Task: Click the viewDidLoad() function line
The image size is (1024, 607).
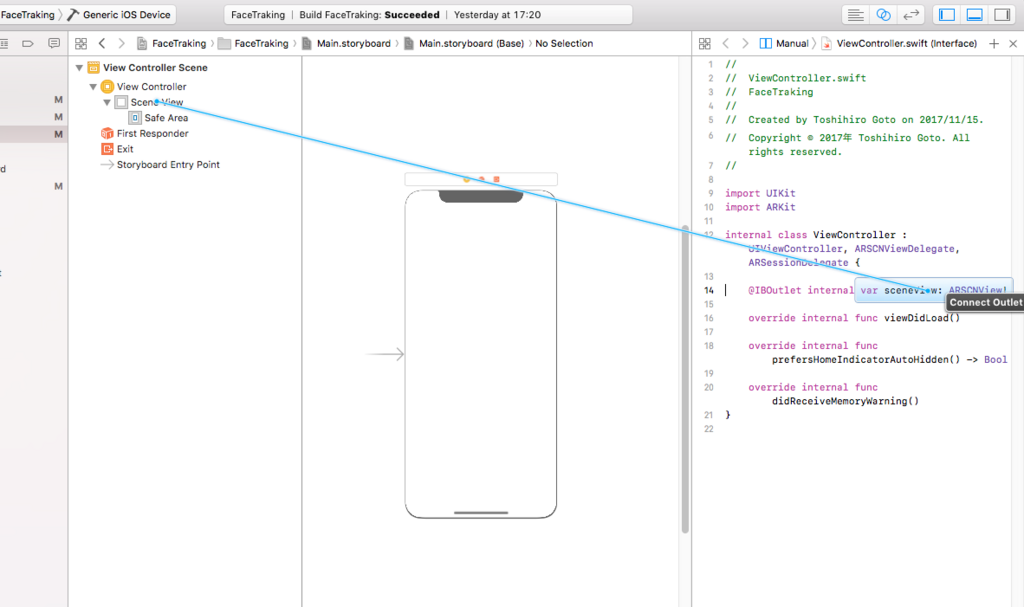Action: tap(854, 318)
